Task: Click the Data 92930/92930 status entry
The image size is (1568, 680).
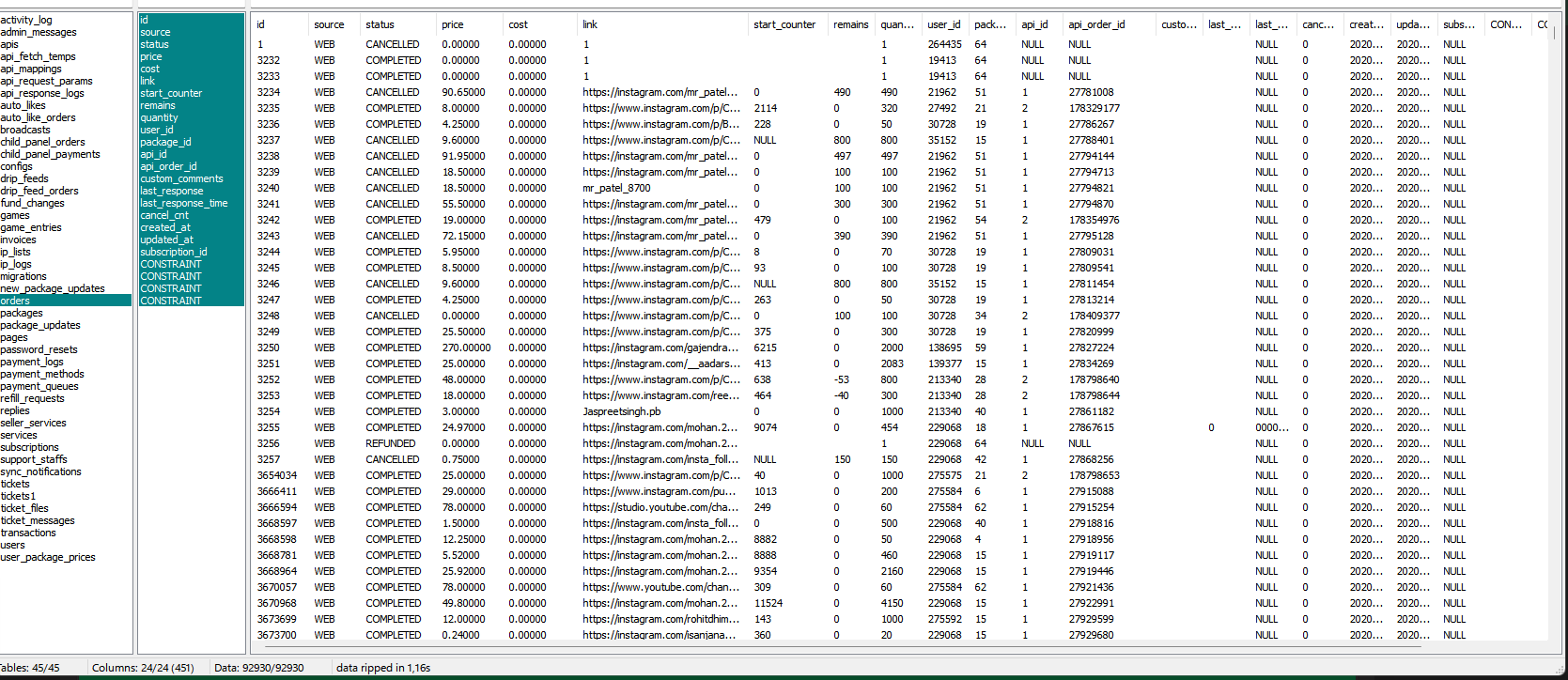Action: point(259,668)
